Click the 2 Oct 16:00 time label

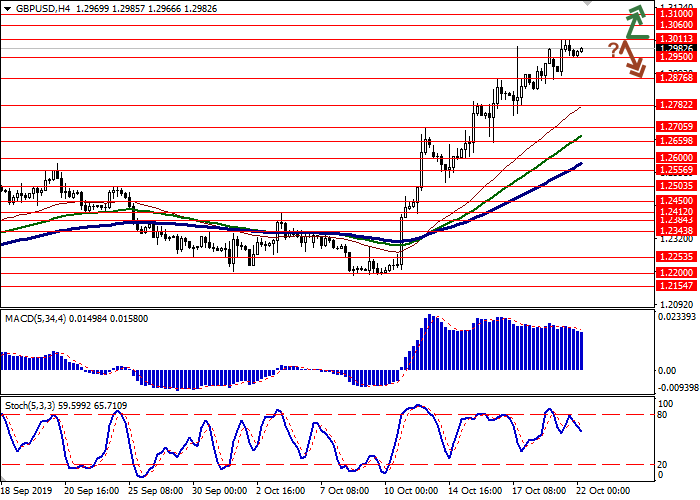pos(279,492)
